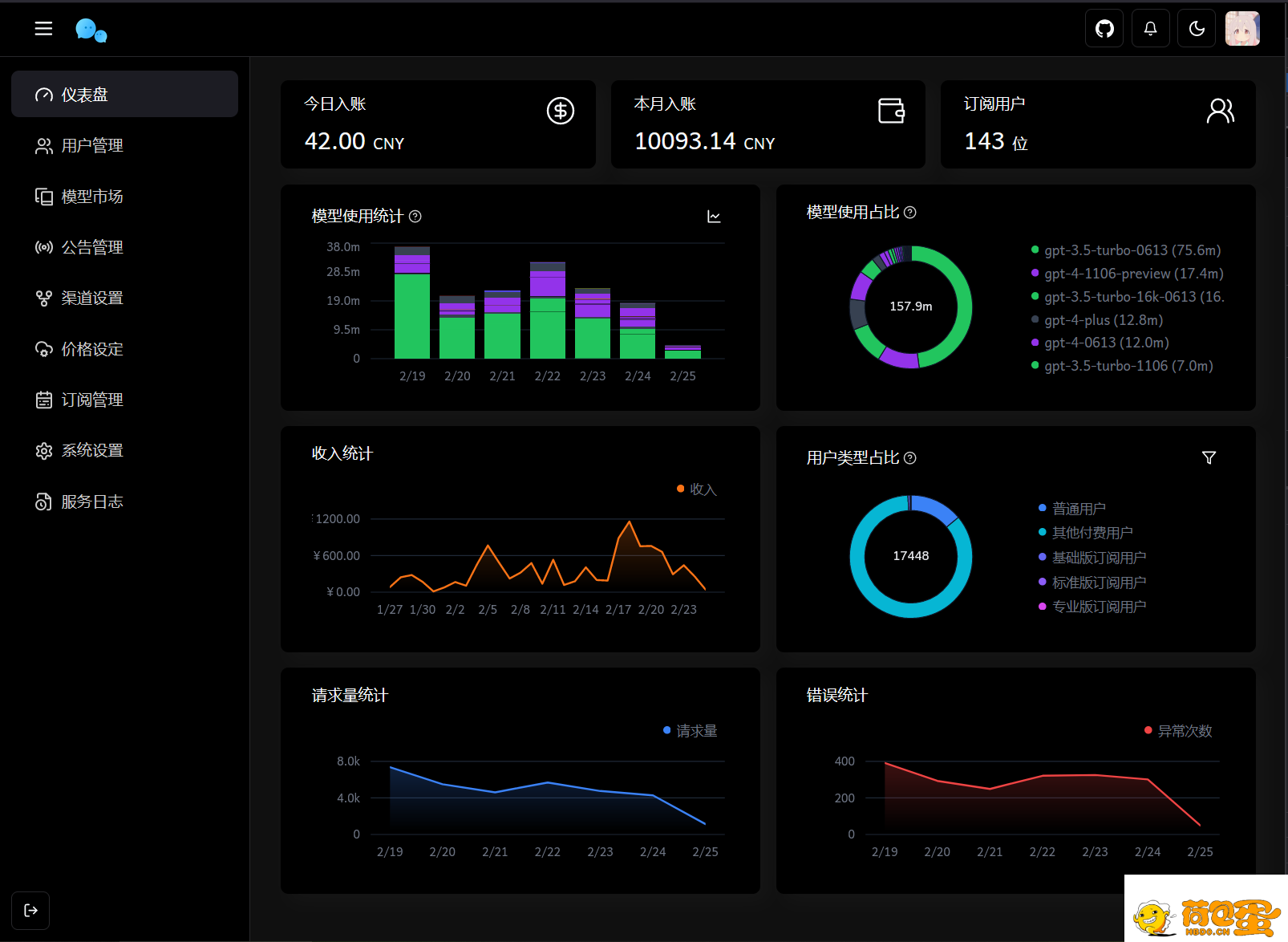
Task: Open filter on 用户类型占比 card
Action: coord(1209,457)
